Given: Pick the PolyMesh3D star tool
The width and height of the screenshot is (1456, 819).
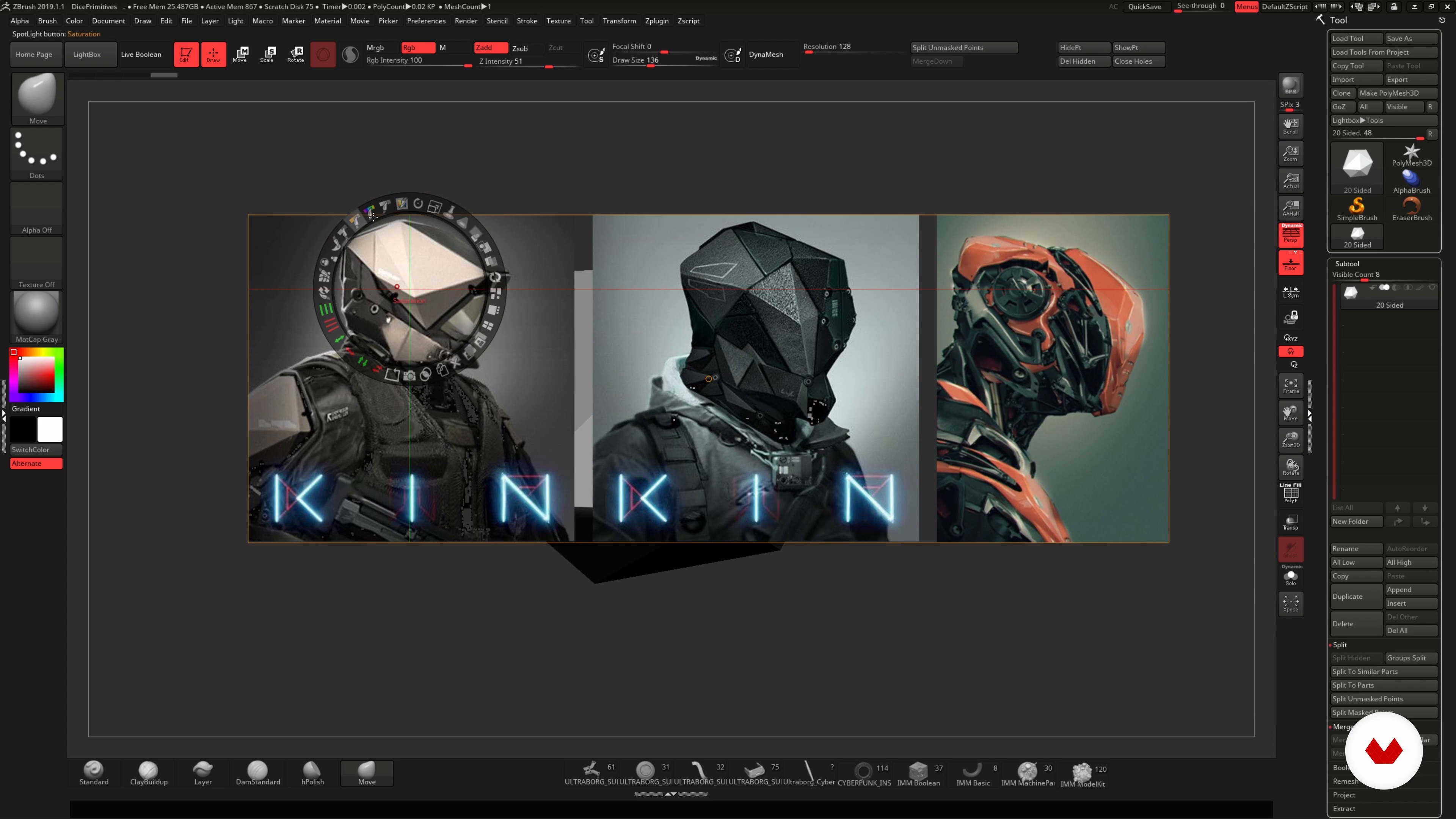Looking at the screenshot, I should coord(1411,154).
